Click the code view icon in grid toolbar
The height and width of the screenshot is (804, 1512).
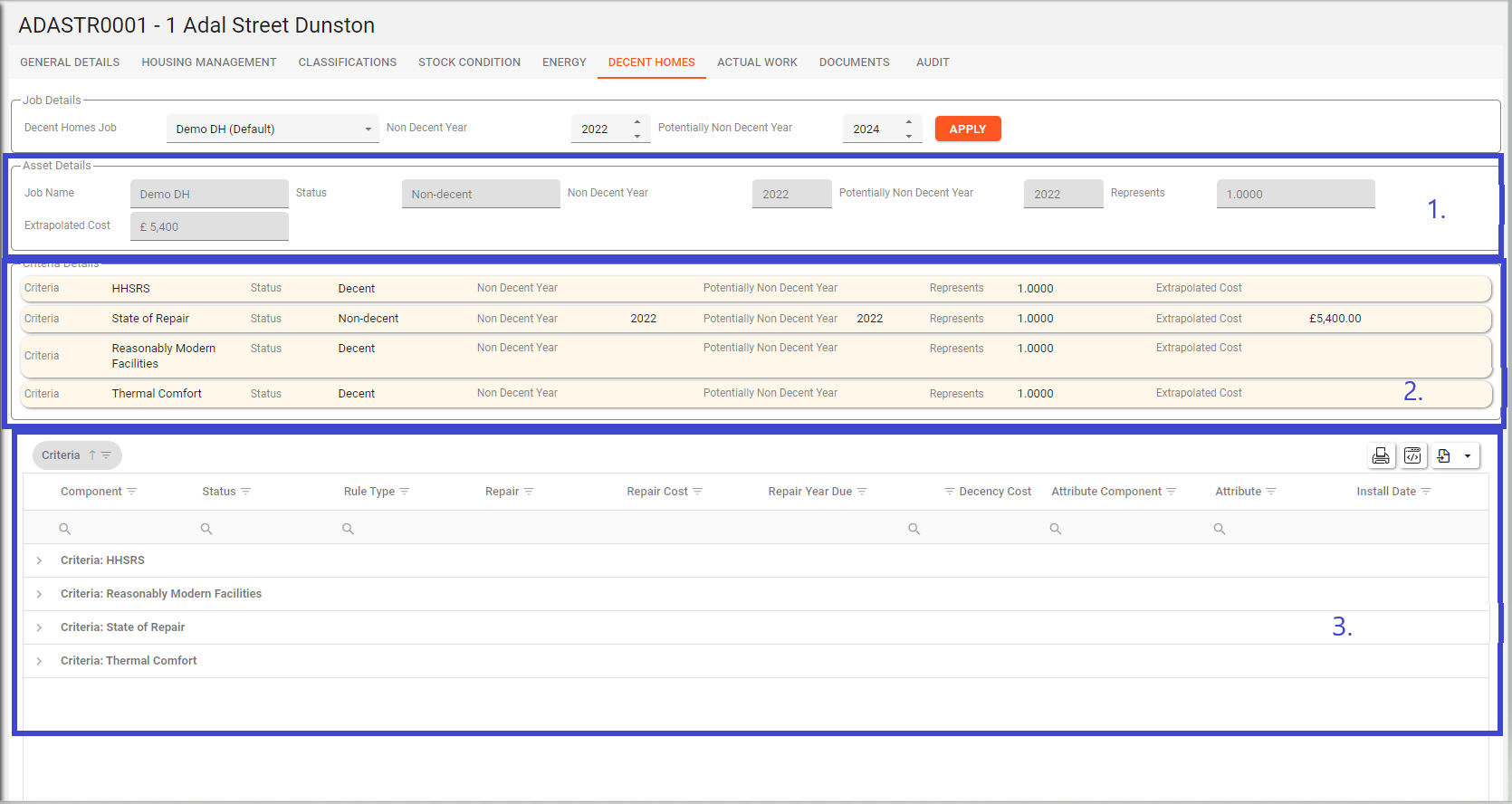point(1412,456)
